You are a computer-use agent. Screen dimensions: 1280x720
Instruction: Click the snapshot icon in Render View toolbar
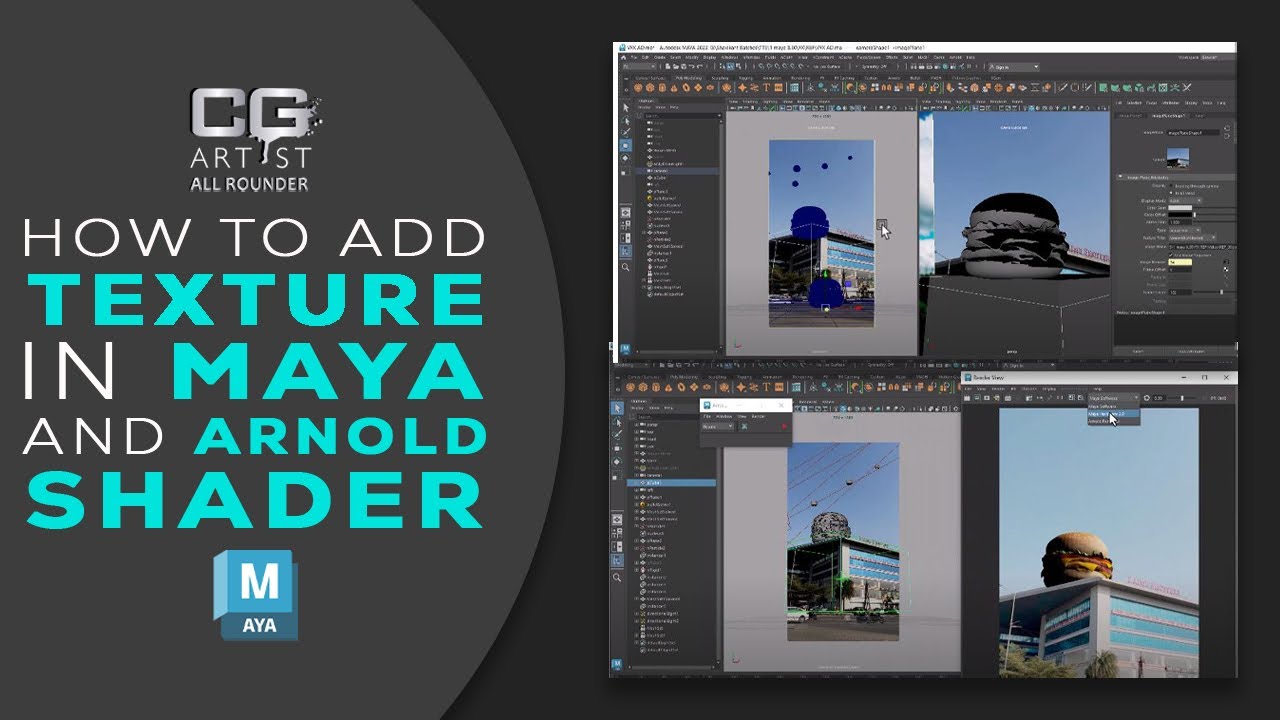tap(987, 398)
